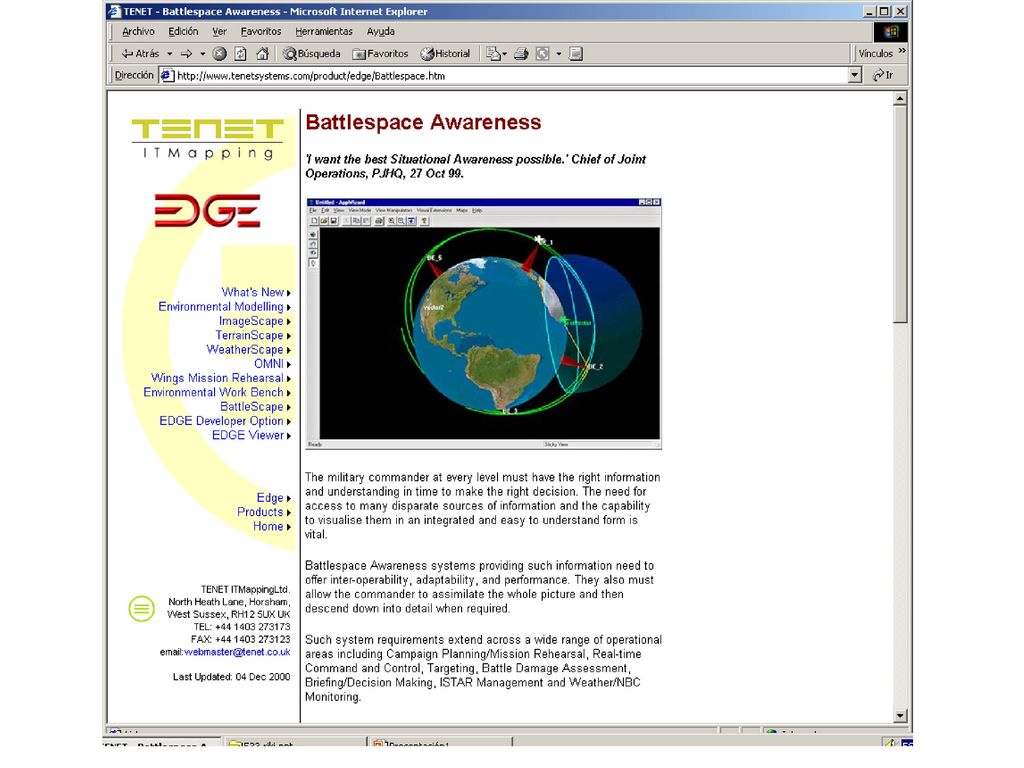Click the page icon in address bar

click(167, 76)
